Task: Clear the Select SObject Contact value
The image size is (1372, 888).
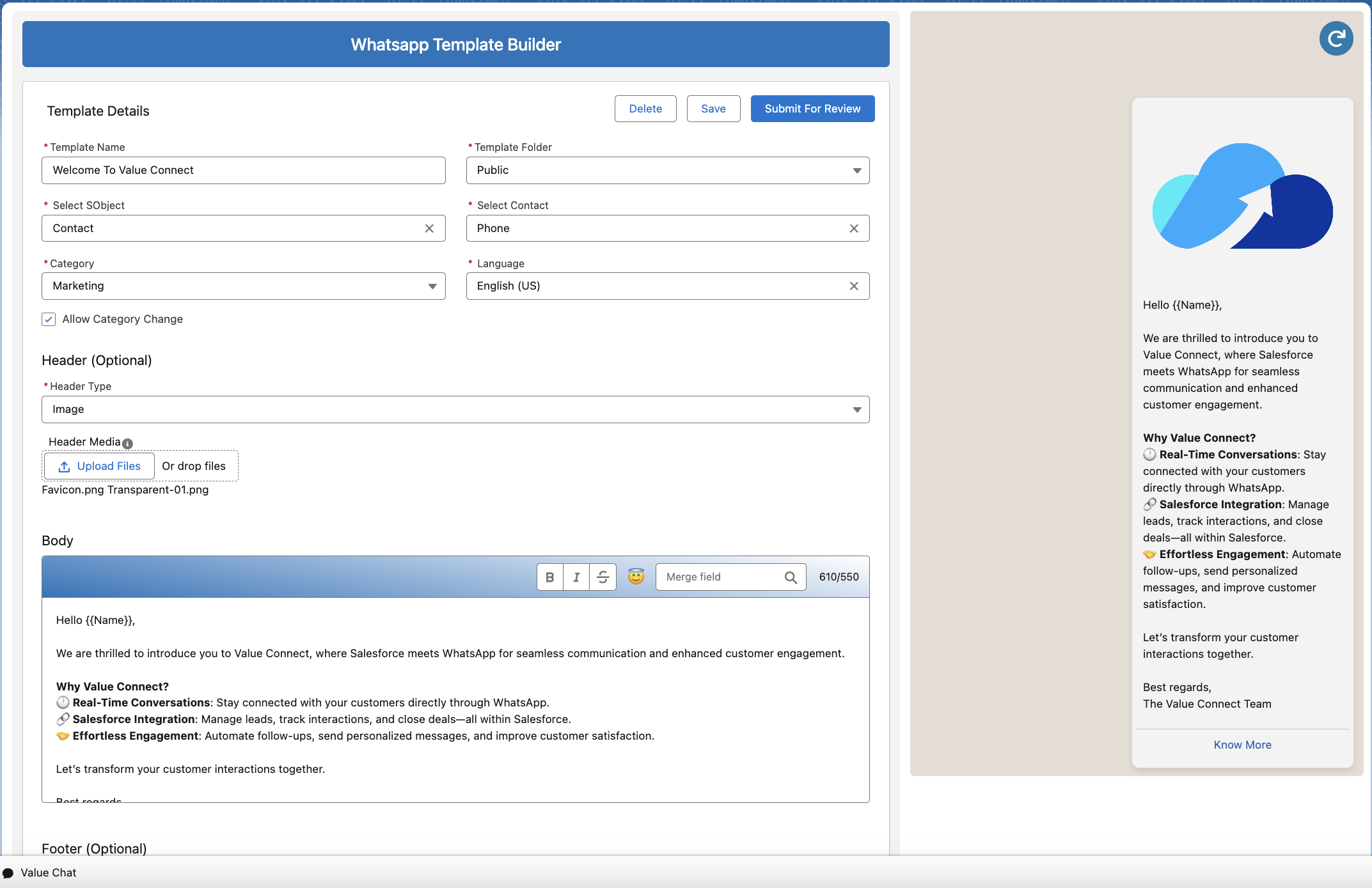Action: pos(429,228)
